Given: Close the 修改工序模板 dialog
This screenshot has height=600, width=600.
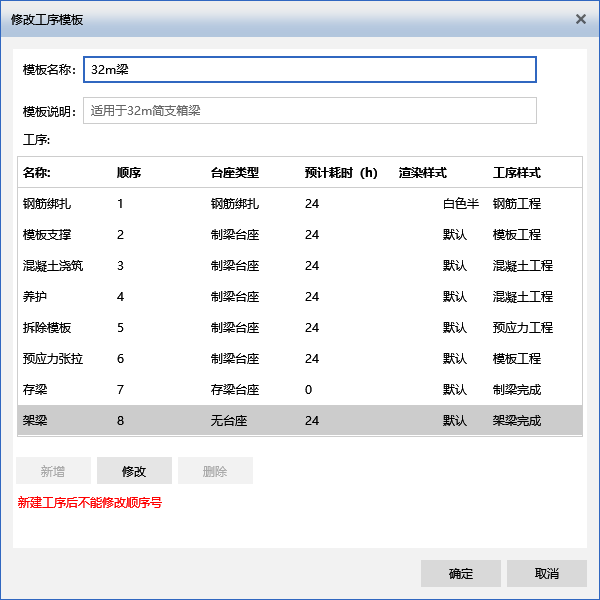Looking at the screenshot, I should click(580, 19).
